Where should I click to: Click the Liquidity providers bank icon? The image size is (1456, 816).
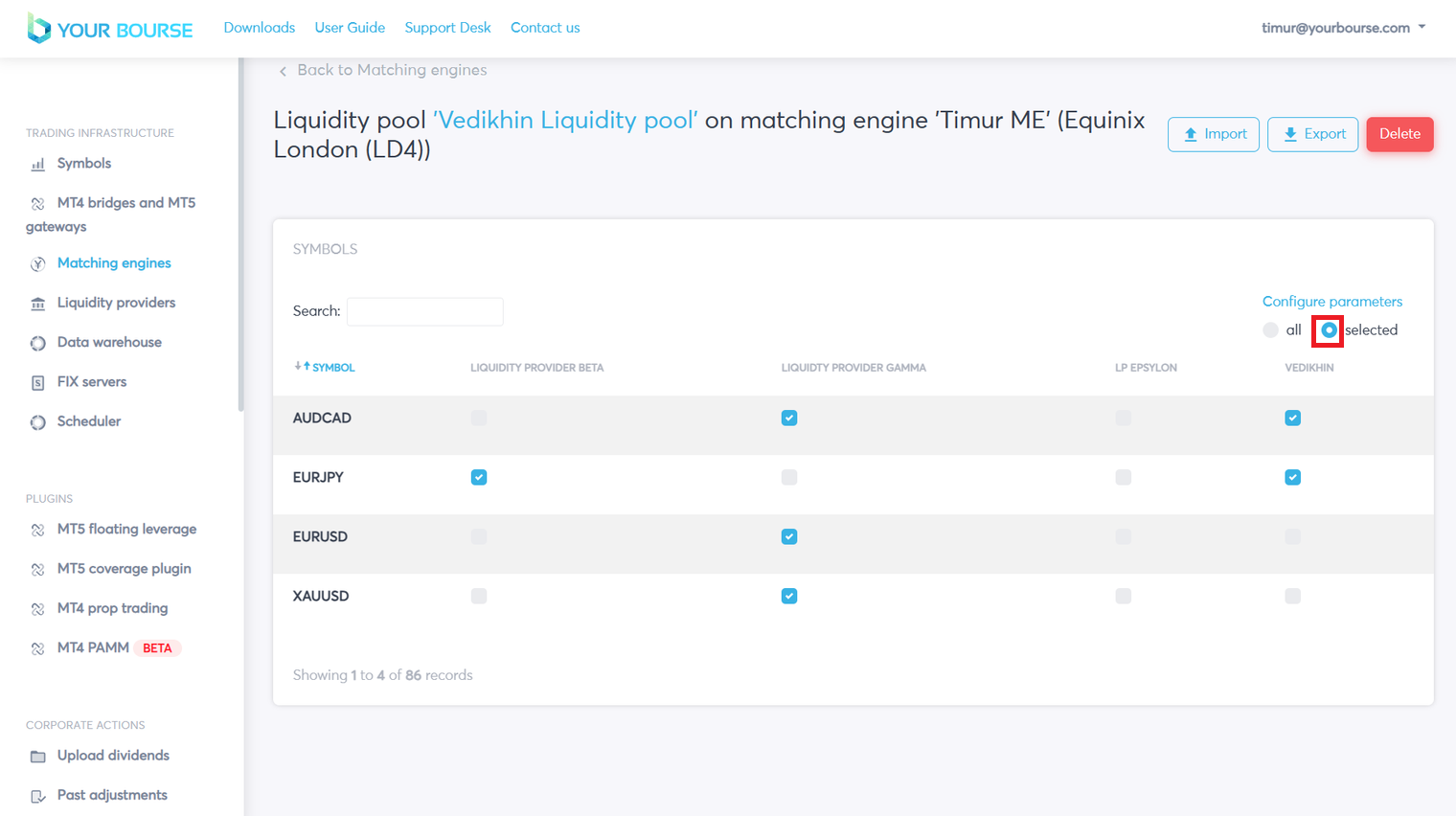point(38,304)
